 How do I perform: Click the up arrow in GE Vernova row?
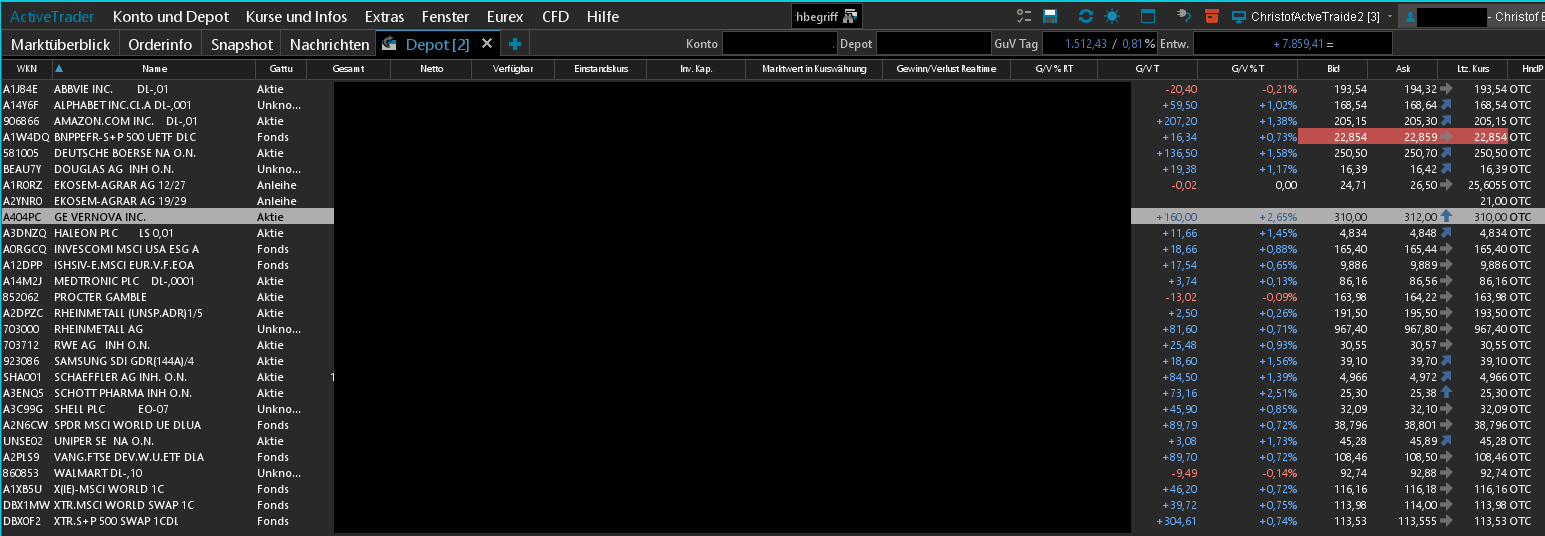[1446, 216]
